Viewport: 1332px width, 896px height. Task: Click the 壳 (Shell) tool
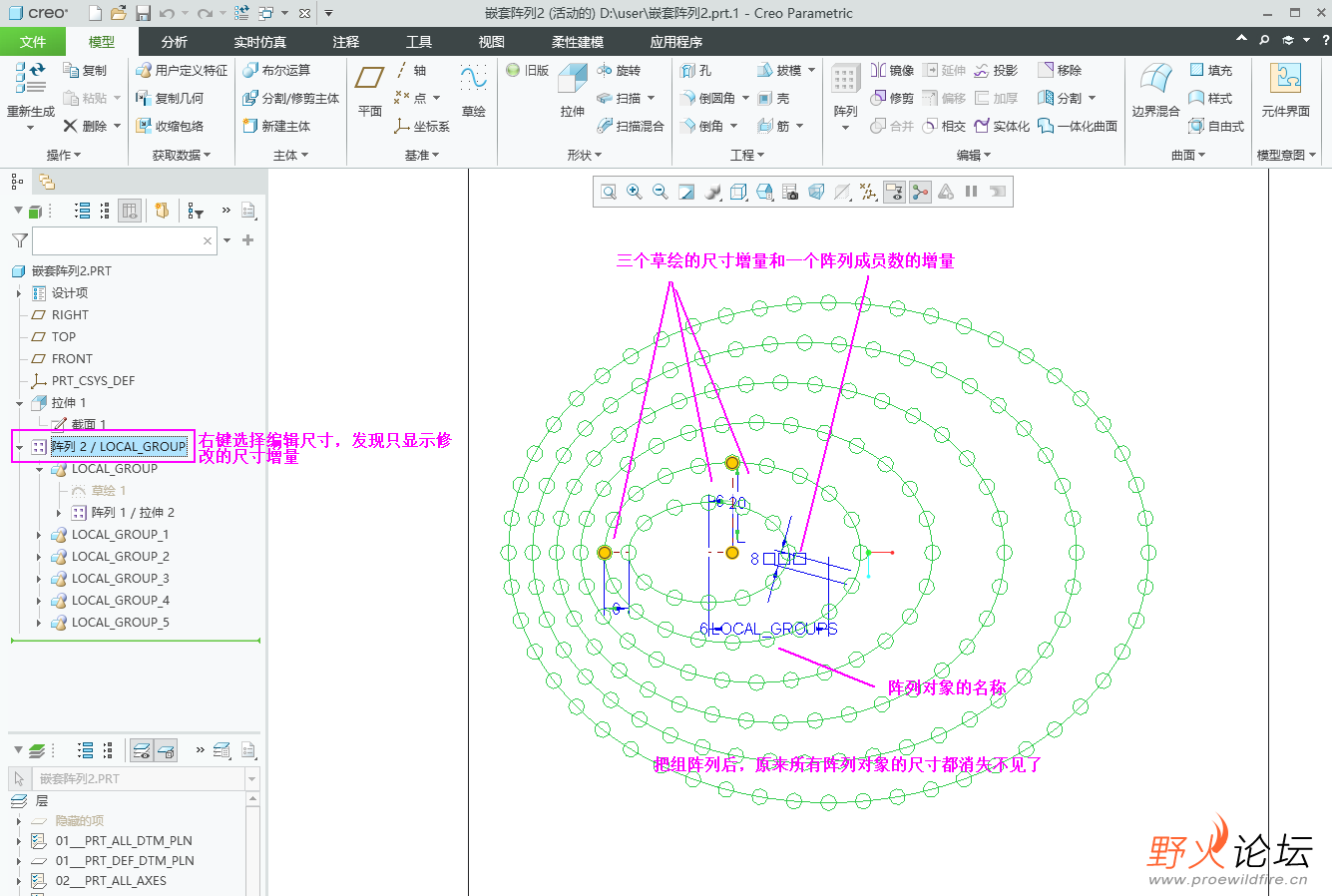pyautogui.click(x=773, y=99)
